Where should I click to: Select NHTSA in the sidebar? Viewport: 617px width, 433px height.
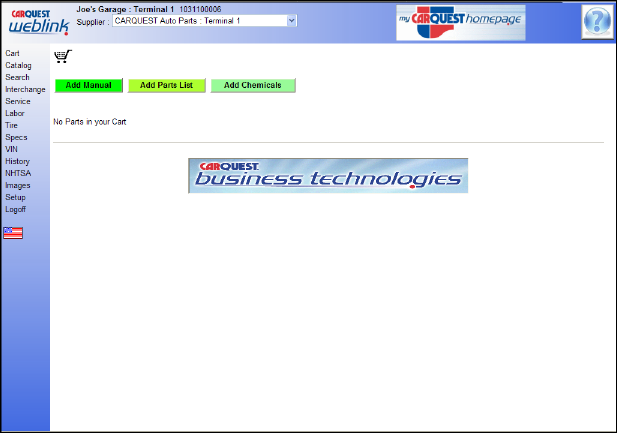pyautogui.click(x=18, y=173)
